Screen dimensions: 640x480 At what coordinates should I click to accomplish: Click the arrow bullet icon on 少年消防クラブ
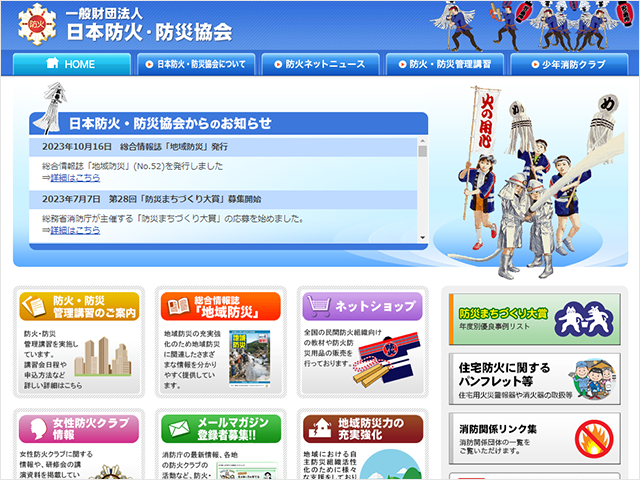tap(535, 64)
